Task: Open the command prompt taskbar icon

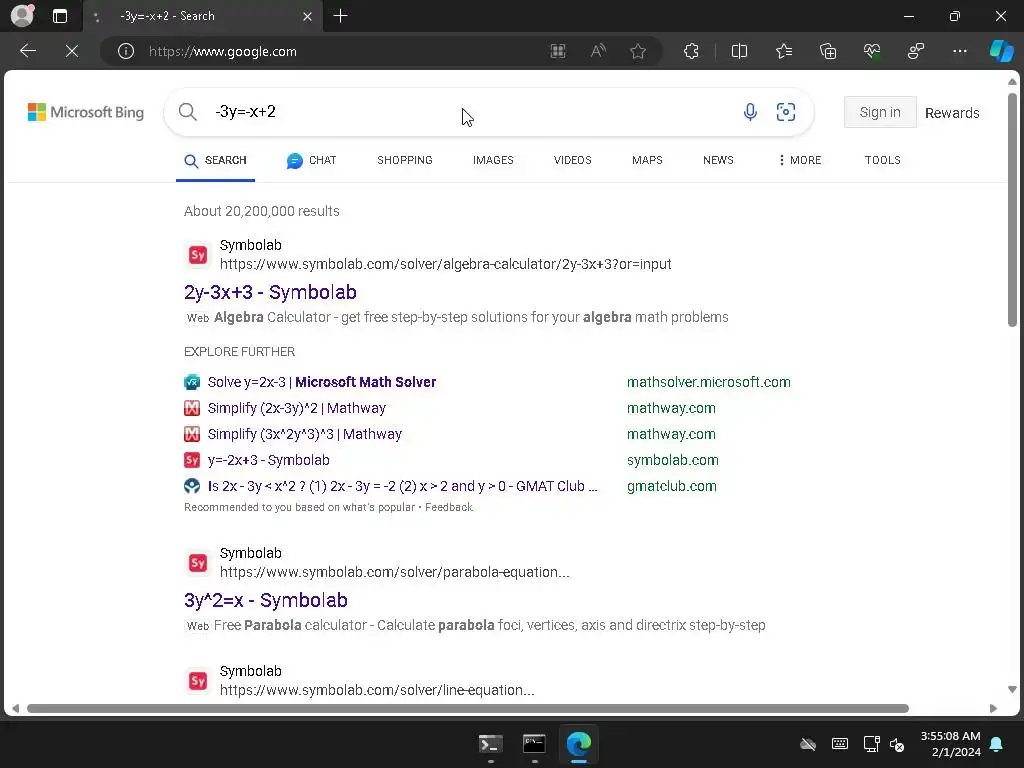Action: [534, 744]
